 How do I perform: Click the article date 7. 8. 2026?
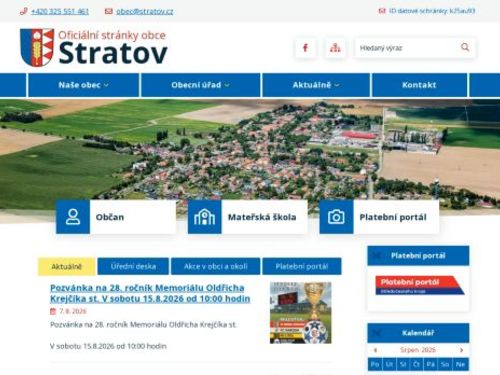(x=73, y=311)
